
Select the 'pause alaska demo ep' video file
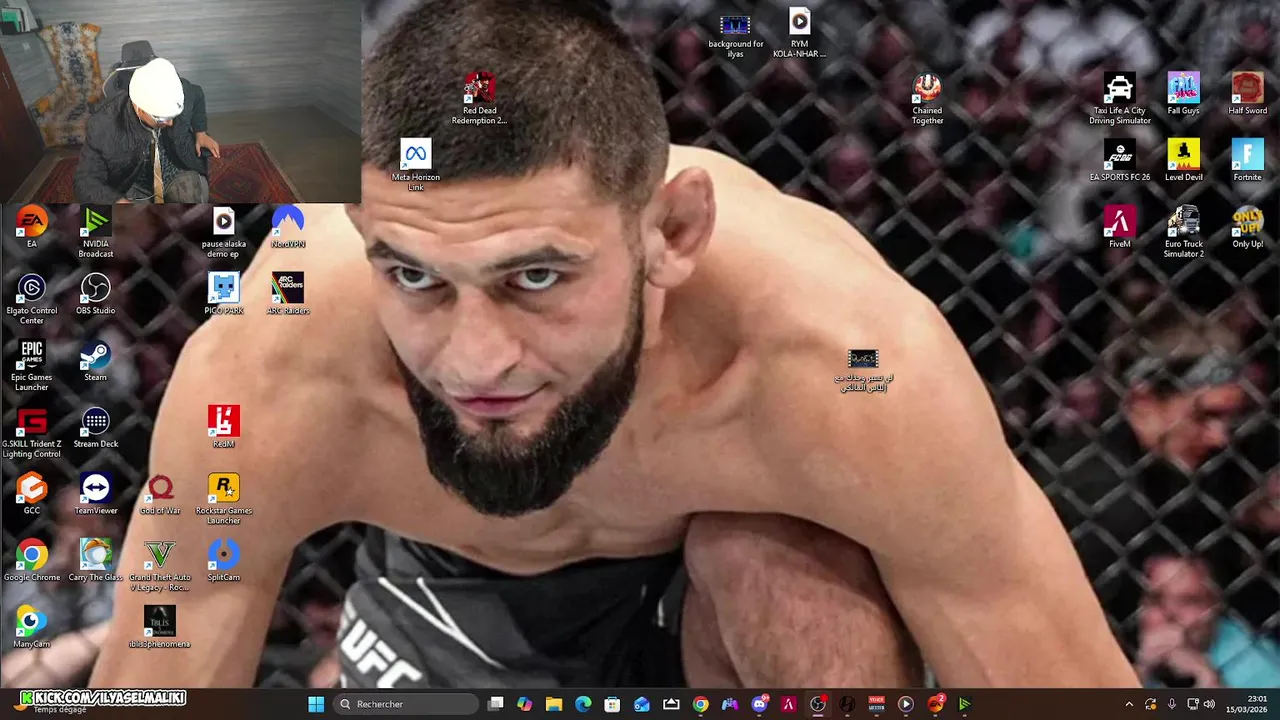223,232
